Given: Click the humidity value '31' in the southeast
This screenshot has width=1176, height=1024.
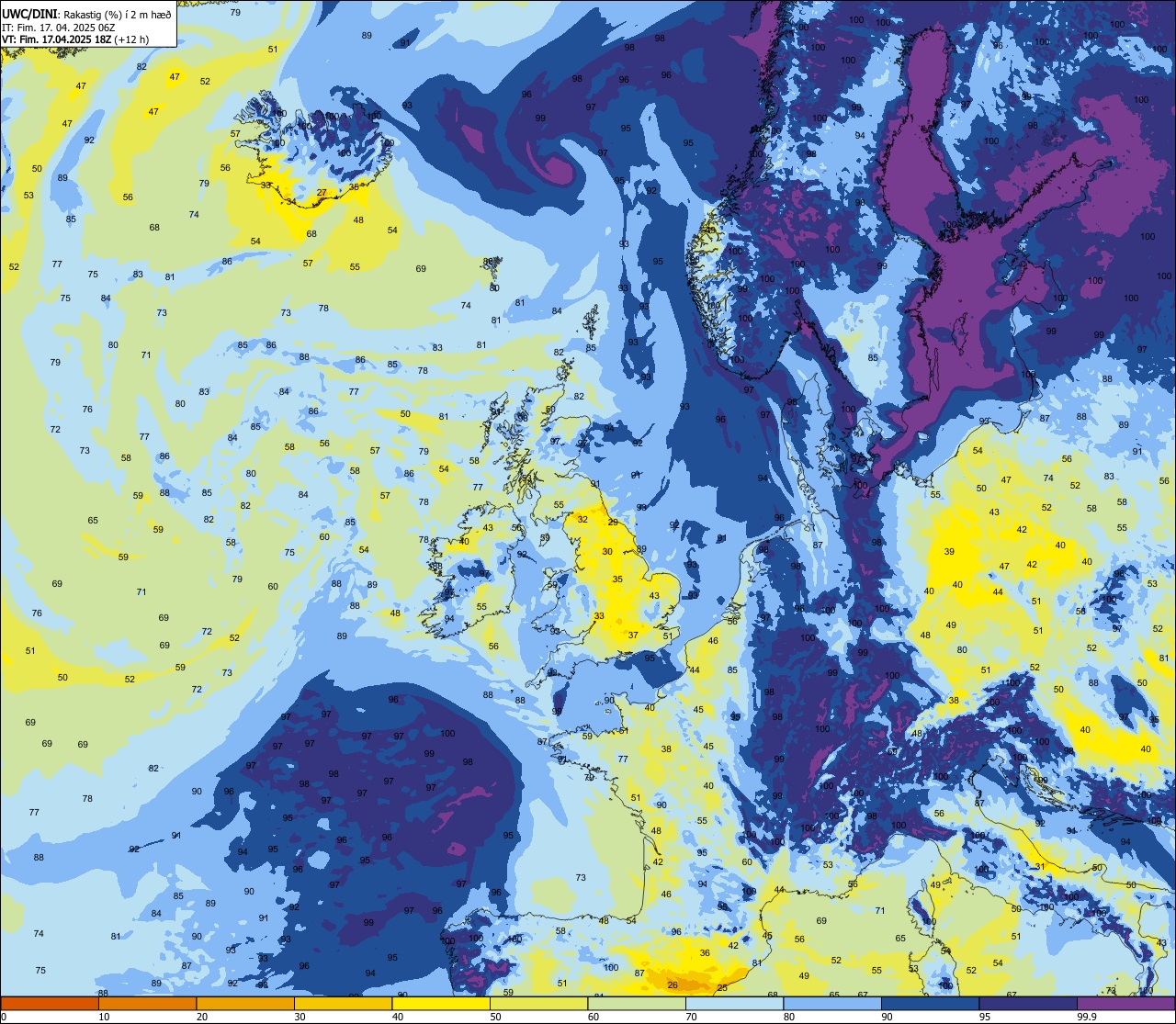Looking at the screenshot, I should 1040,866.
